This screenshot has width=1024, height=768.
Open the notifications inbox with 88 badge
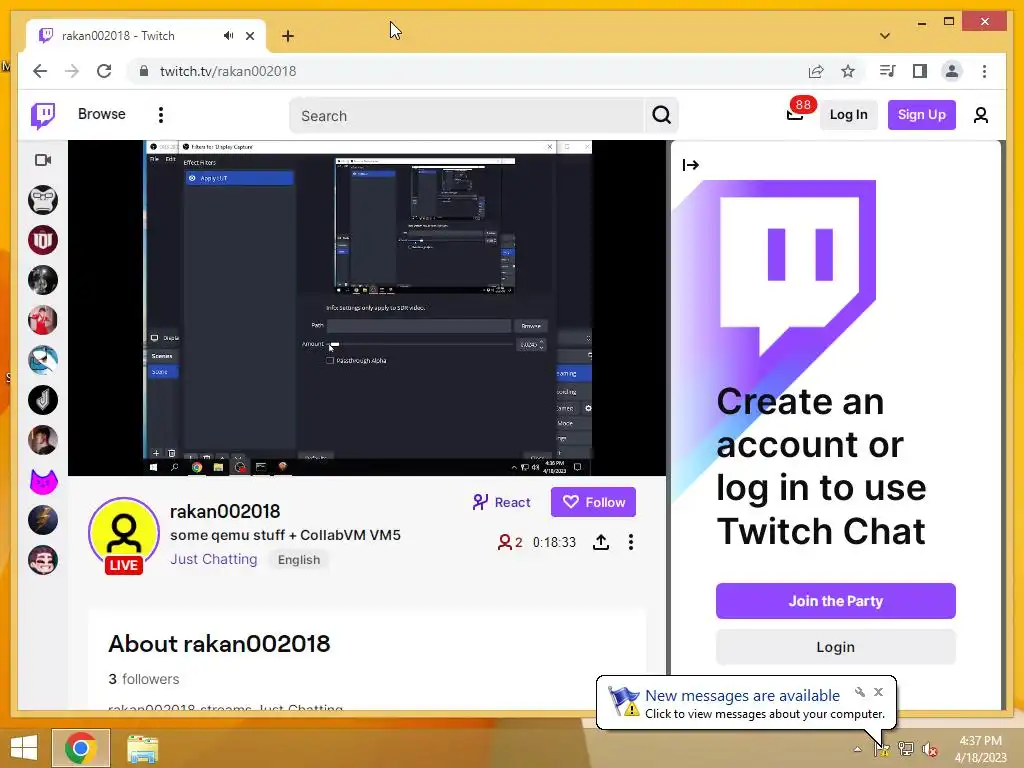click(x=795, y=114)
